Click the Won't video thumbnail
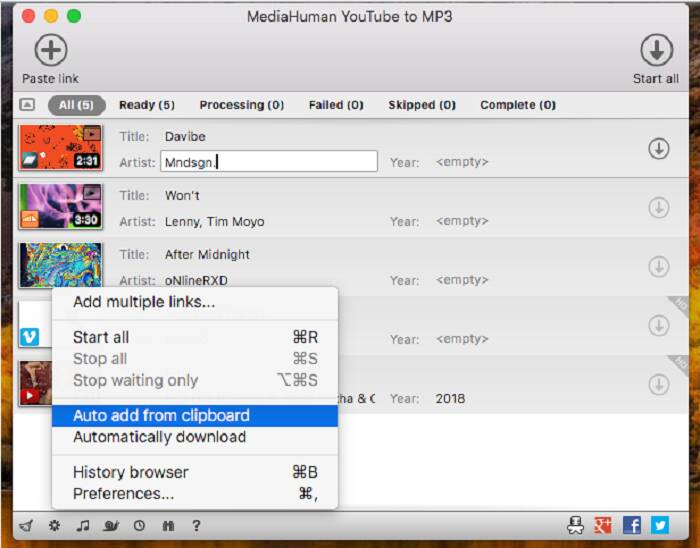This screenshot has width=700, height=548. point(61,207)
